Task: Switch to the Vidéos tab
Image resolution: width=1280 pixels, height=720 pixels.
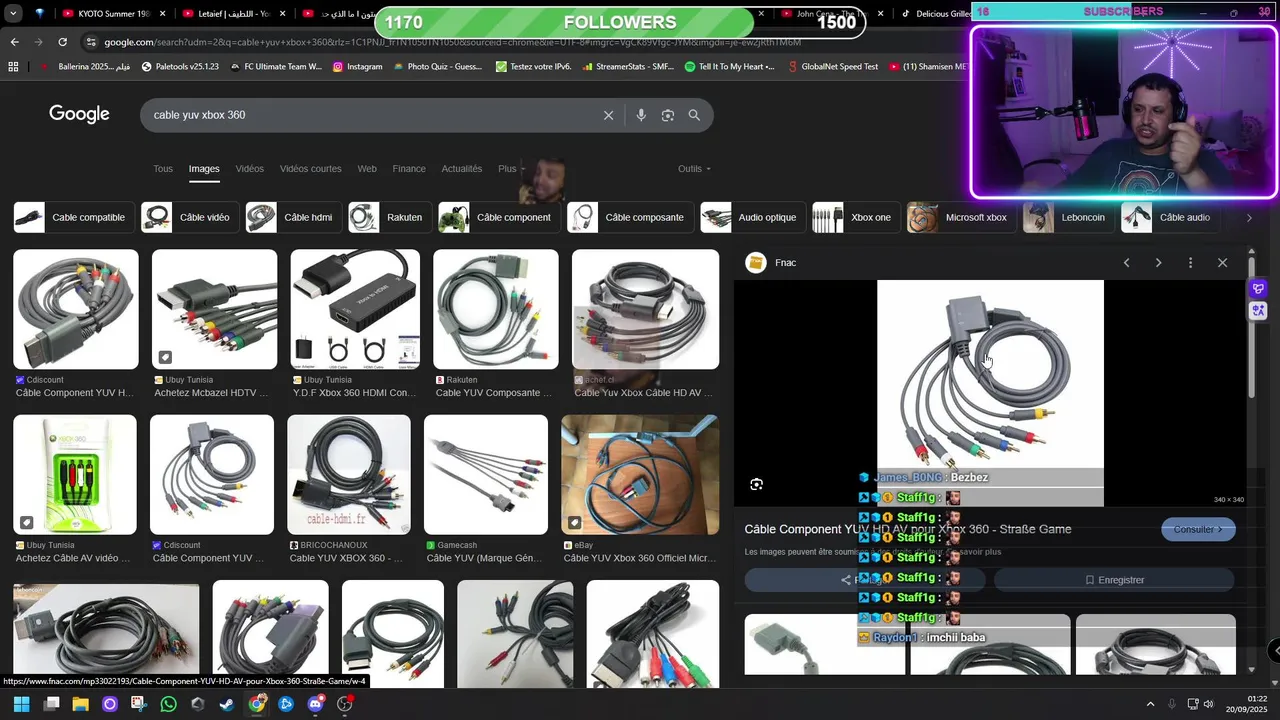Action: [250, 169]
